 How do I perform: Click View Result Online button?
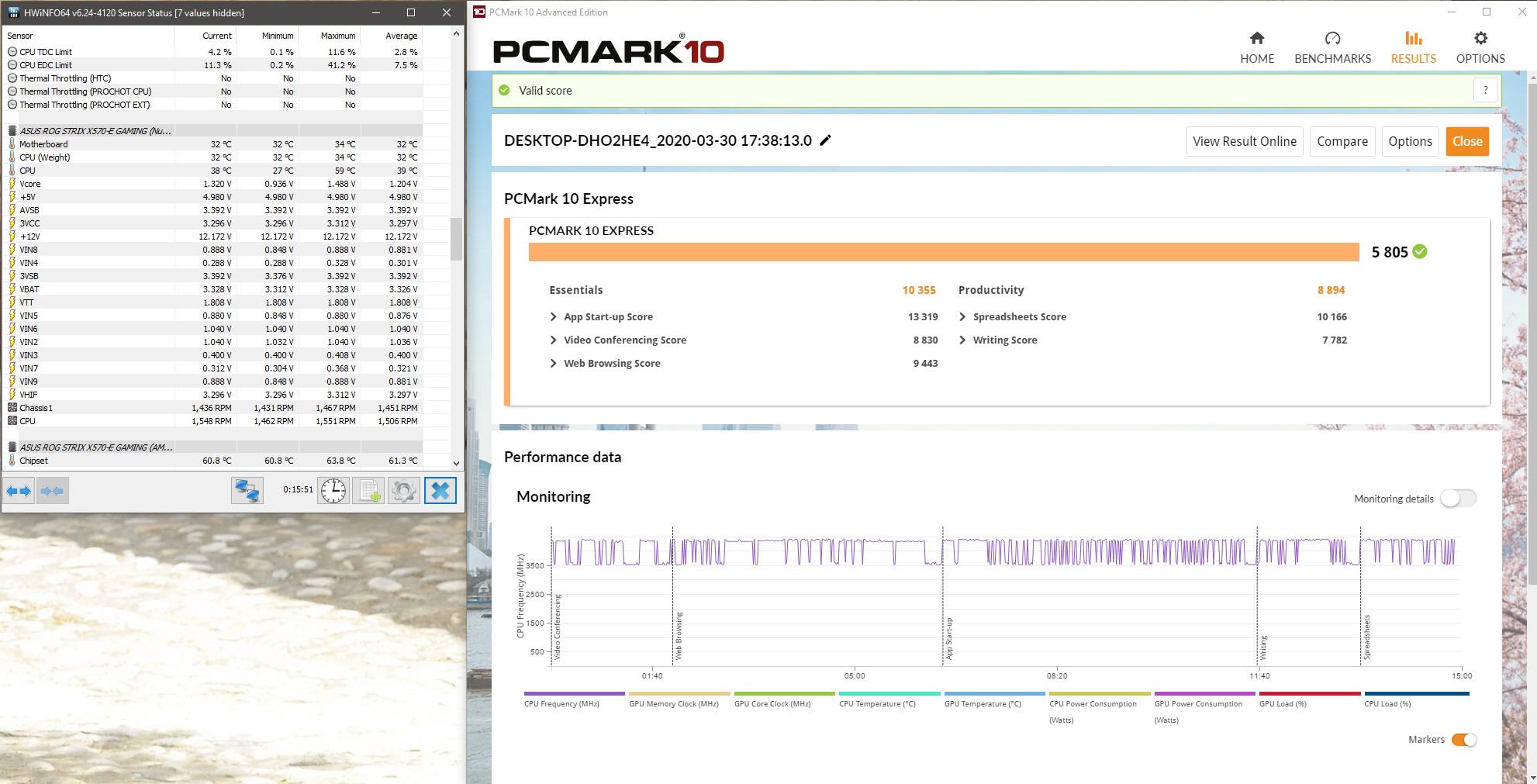(1245, 141)
